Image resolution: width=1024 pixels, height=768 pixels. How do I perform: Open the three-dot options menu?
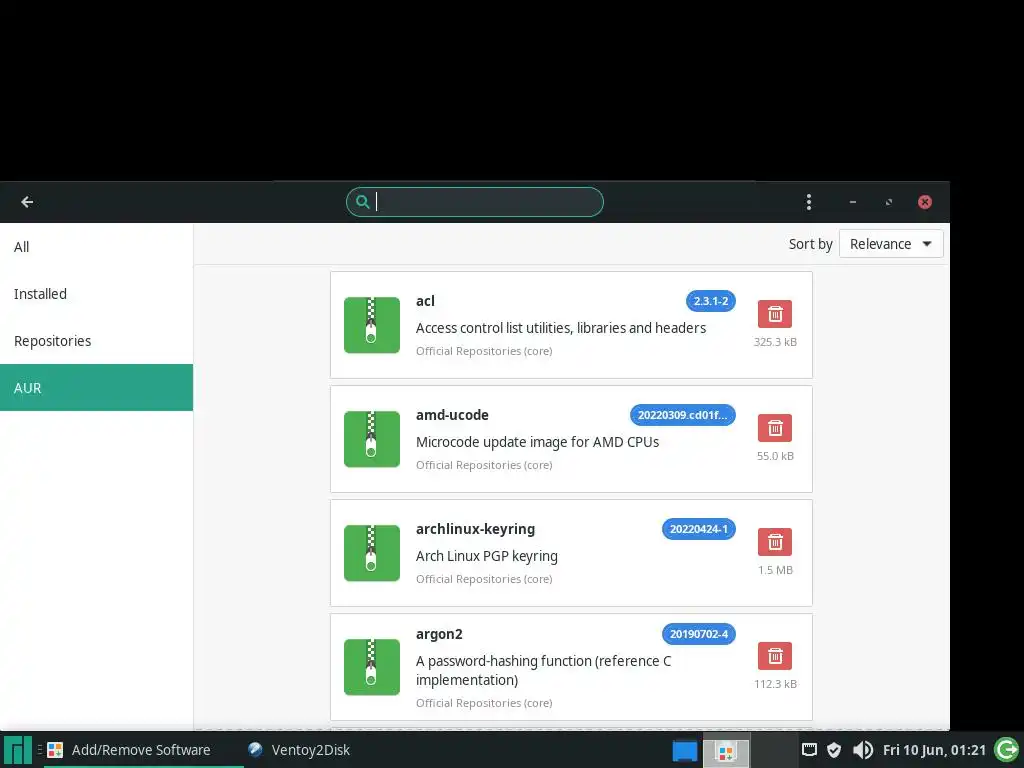(x=808, y=202)
